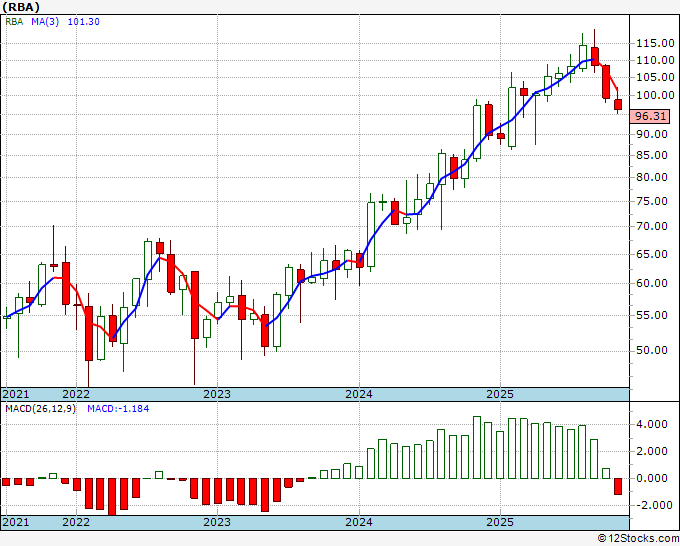Click the 100.00 price axis label
680x546 pixels.
[655, 95]
